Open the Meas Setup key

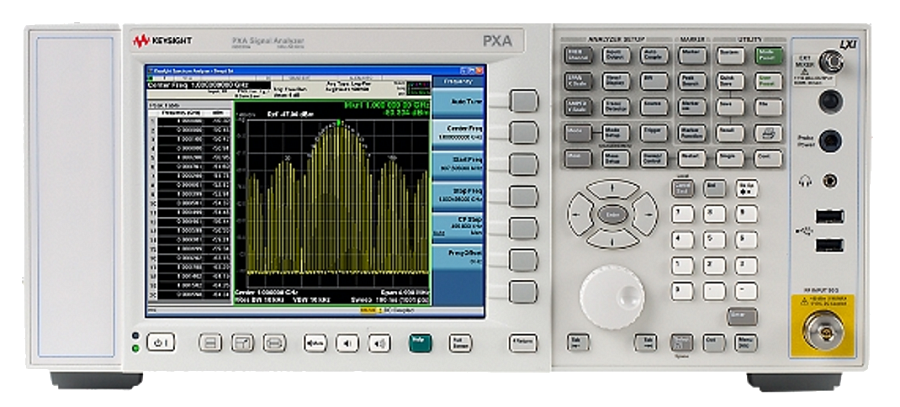(616, 158)
